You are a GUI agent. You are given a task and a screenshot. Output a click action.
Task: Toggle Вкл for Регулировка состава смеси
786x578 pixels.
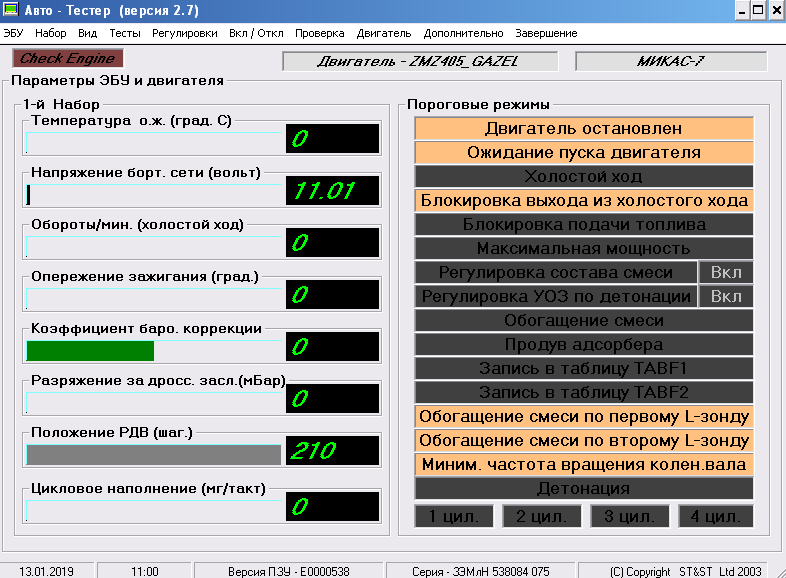pyautogui.click(x=726, y=272)
